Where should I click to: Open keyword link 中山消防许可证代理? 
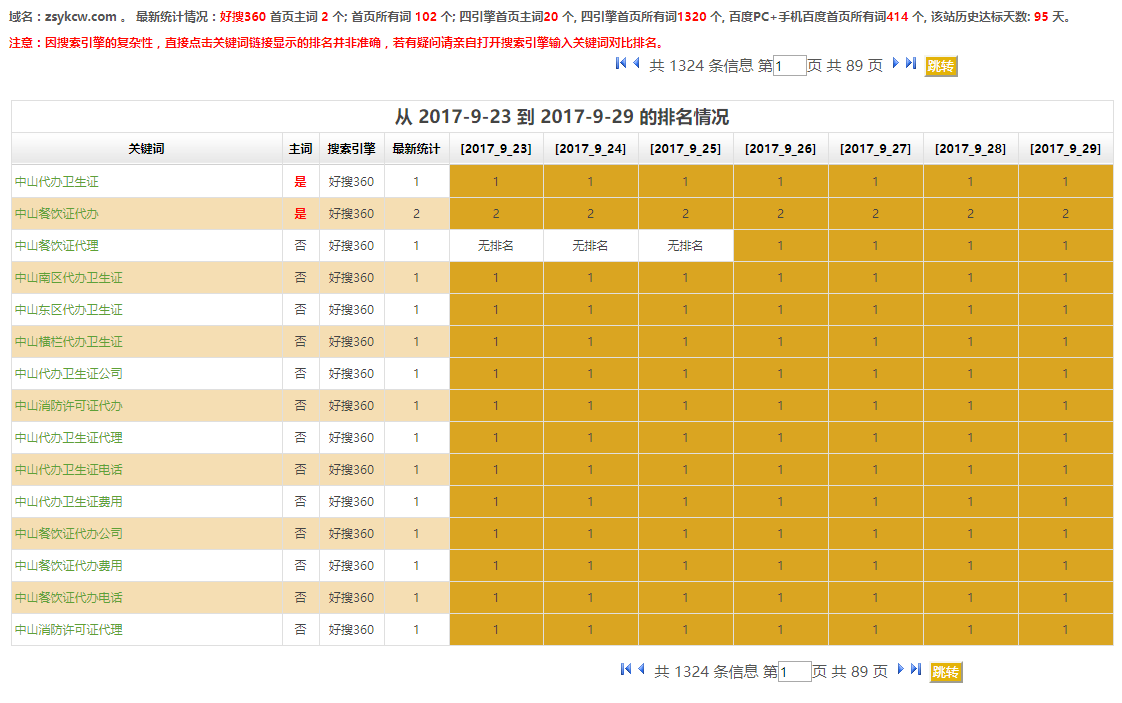pos(69,630)
